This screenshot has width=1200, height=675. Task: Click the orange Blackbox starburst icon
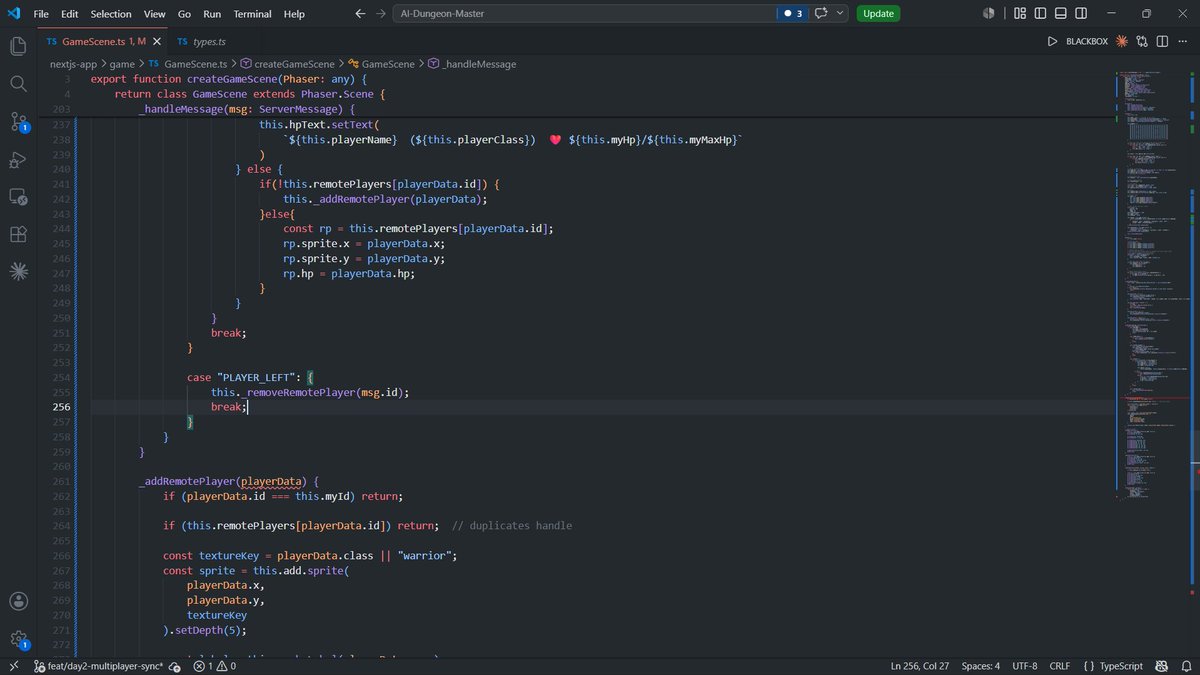(x=1122, y=42)
